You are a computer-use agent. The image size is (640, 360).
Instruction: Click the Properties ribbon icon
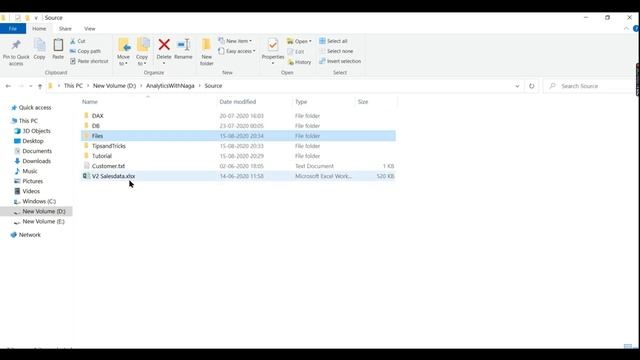(x=273, y=45)
